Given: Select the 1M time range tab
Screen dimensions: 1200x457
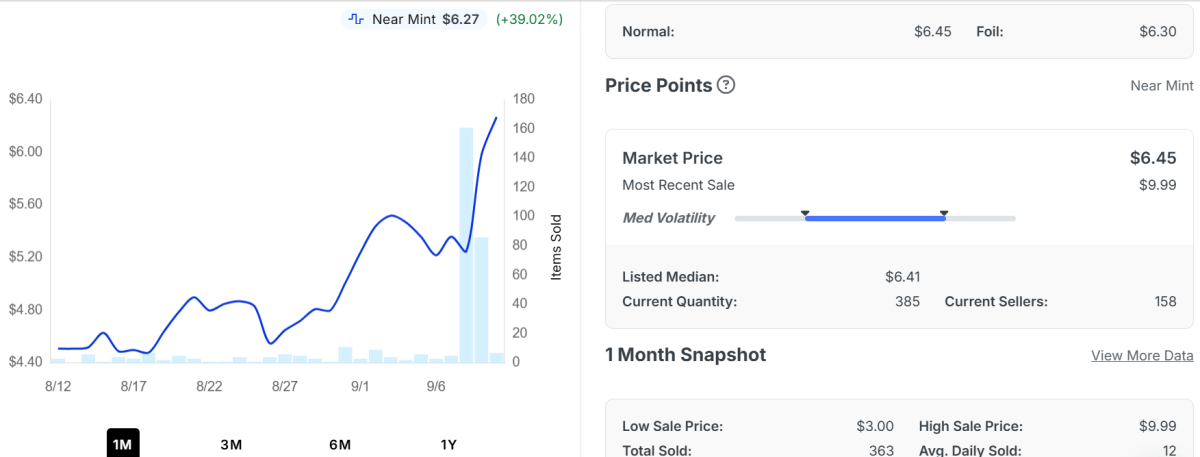Looking at the screenshot, I should pos(123,444).
